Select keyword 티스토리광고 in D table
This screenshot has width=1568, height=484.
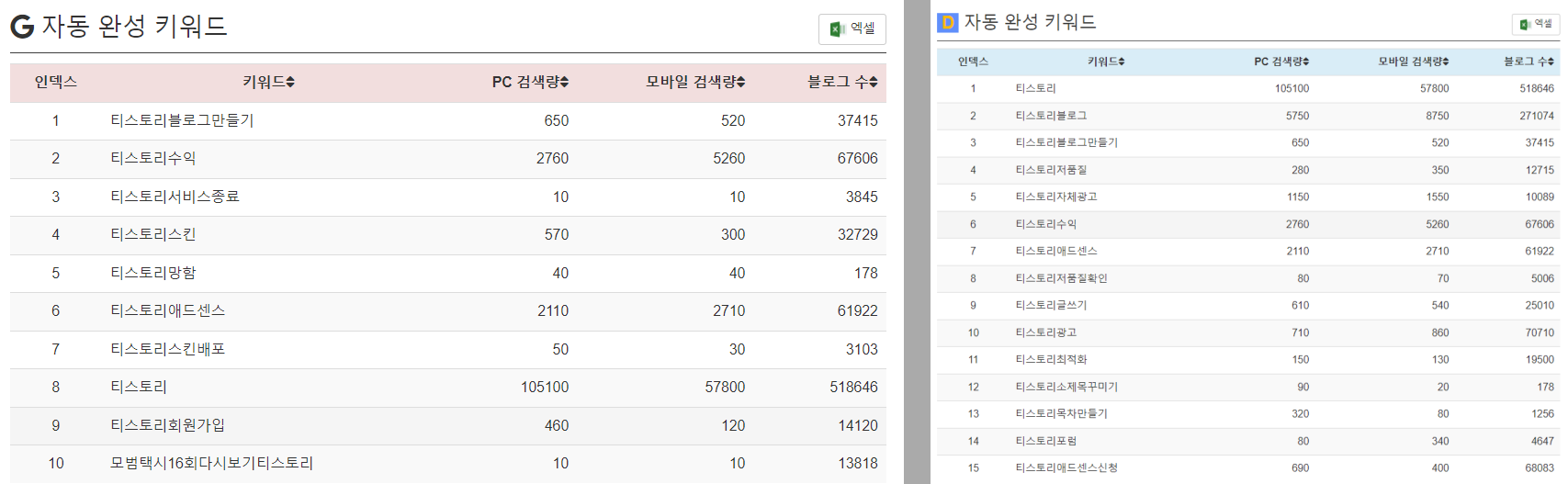(1046, 332)
